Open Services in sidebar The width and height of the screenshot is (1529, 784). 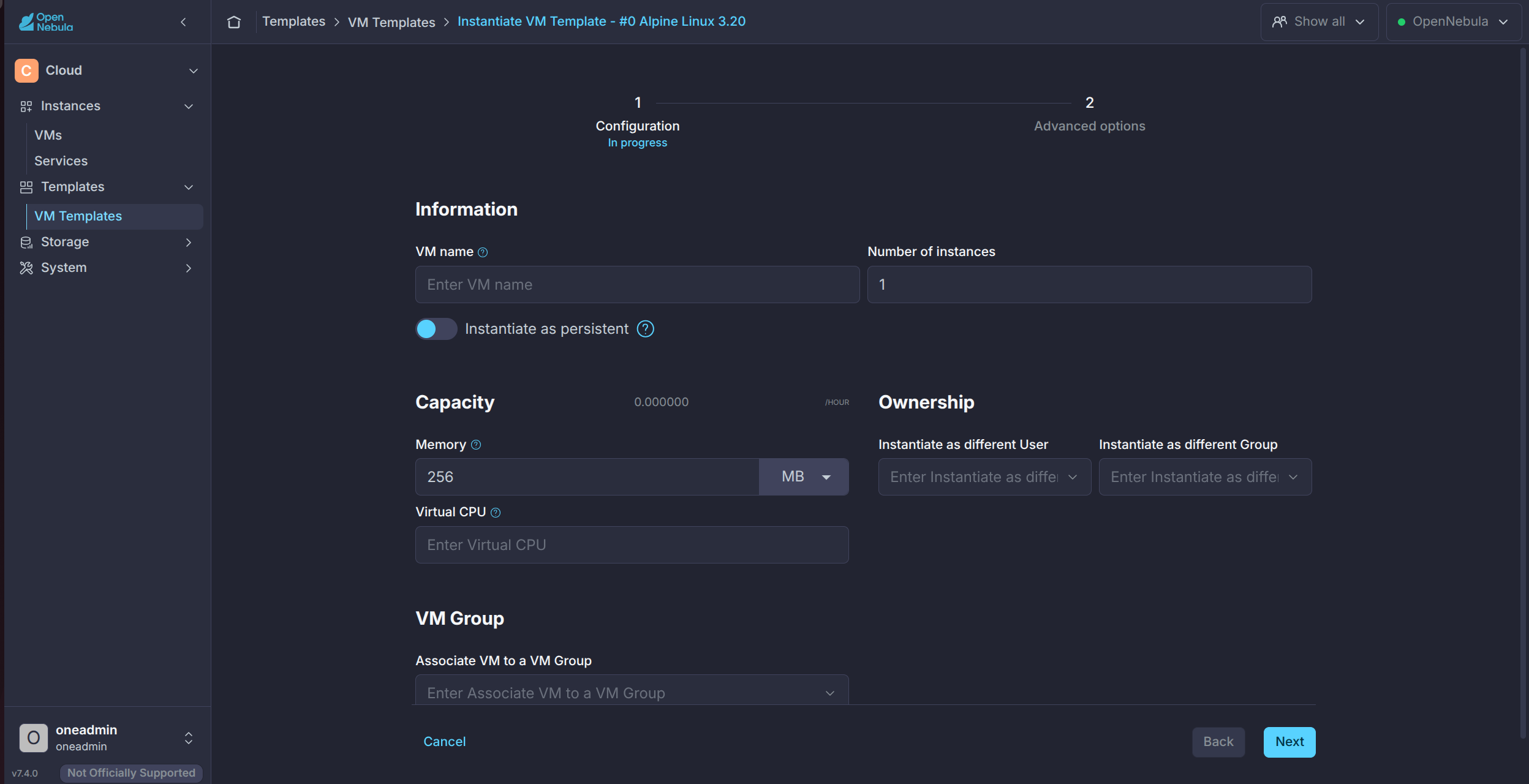pyautogui.click(x=61, y=161)
